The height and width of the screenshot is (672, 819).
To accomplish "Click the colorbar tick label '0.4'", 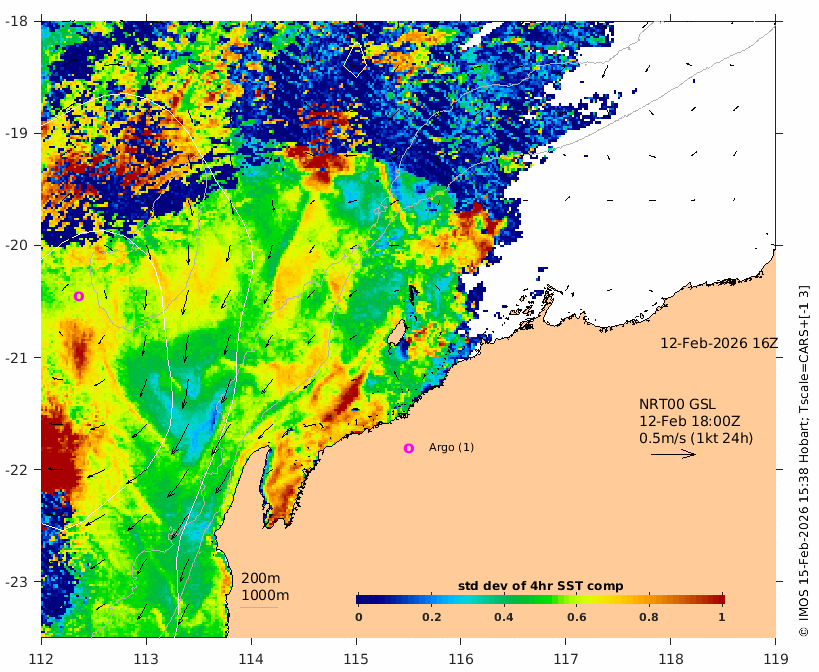I will tap(504, 617).
